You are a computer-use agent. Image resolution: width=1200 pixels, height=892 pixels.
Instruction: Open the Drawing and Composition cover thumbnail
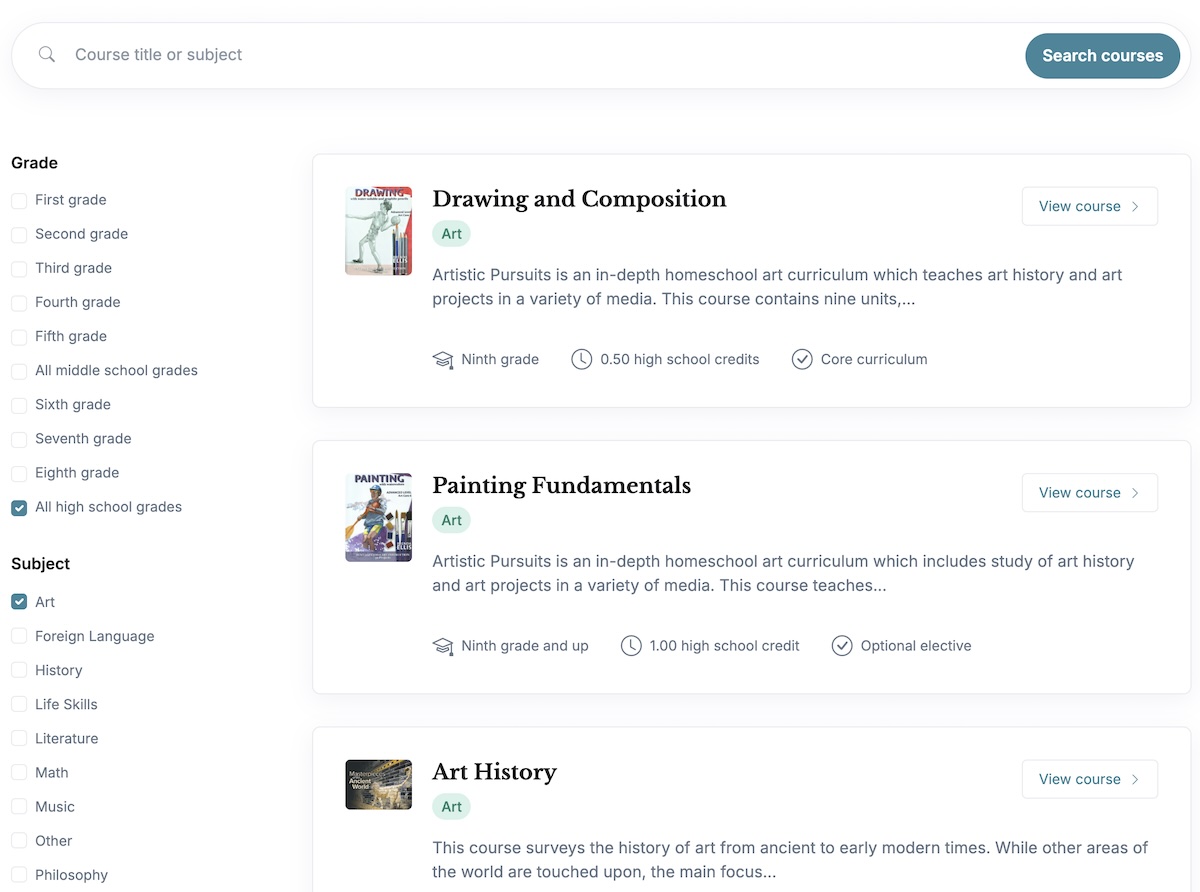click(x=379, y=231)
